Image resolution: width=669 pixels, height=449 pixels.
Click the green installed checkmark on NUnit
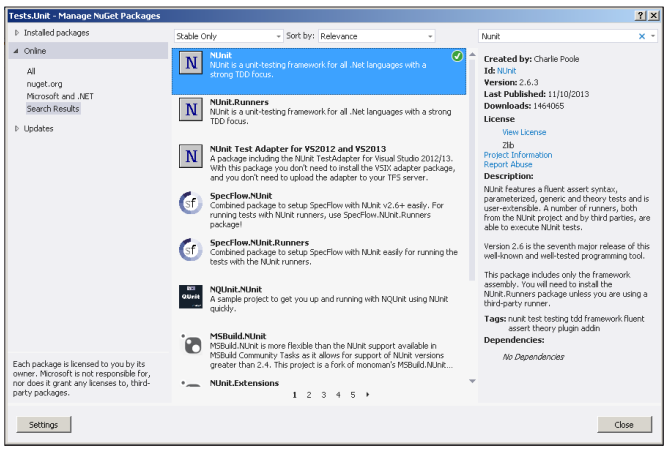457,56
